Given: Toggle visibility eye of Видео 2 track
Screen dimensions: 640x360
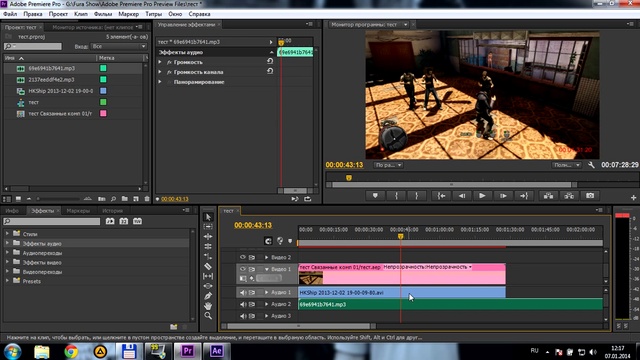Looking at the screenshot, I should pyautogui.click(x=242, y=257).
